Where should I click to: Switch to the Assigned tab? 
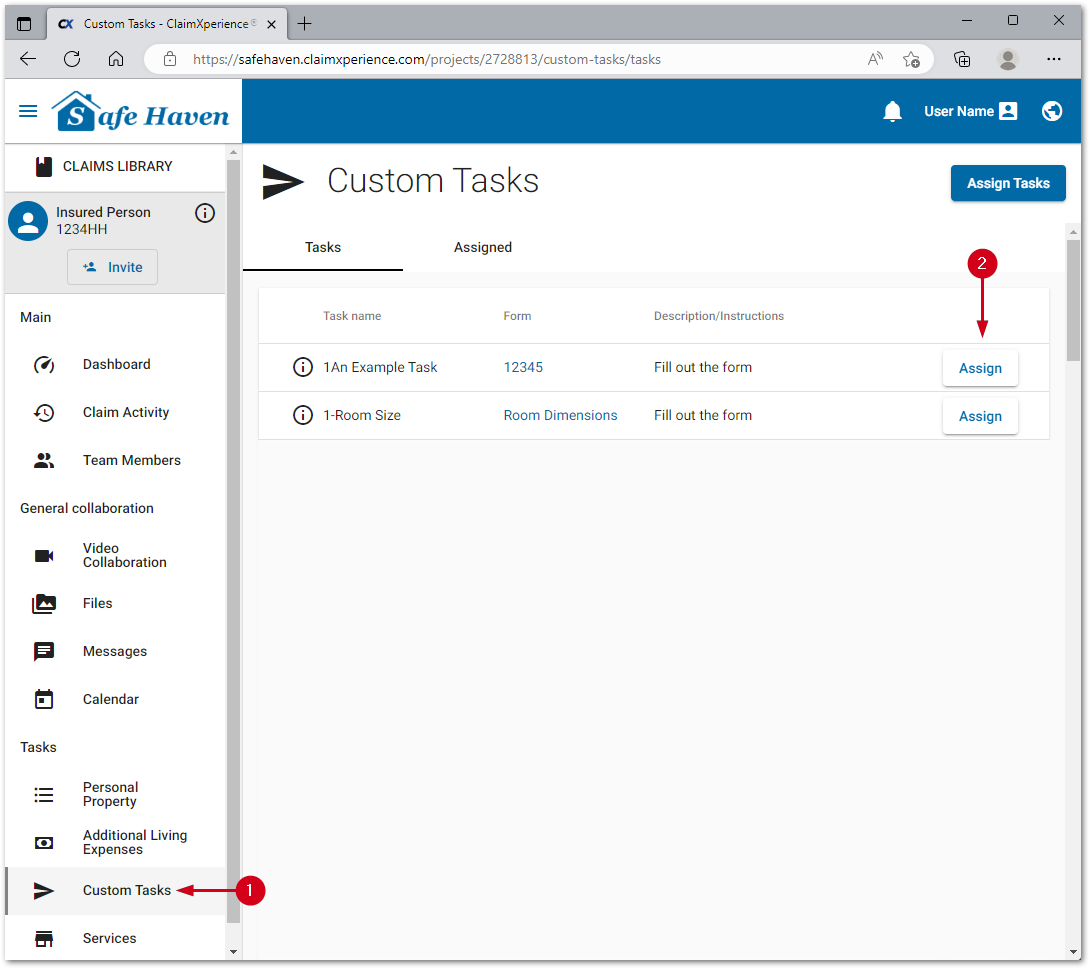(483, 247)
